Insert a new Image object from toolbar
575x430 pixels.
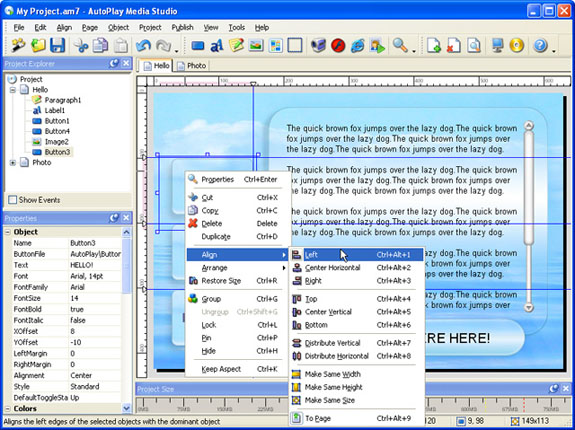[256, 46]
